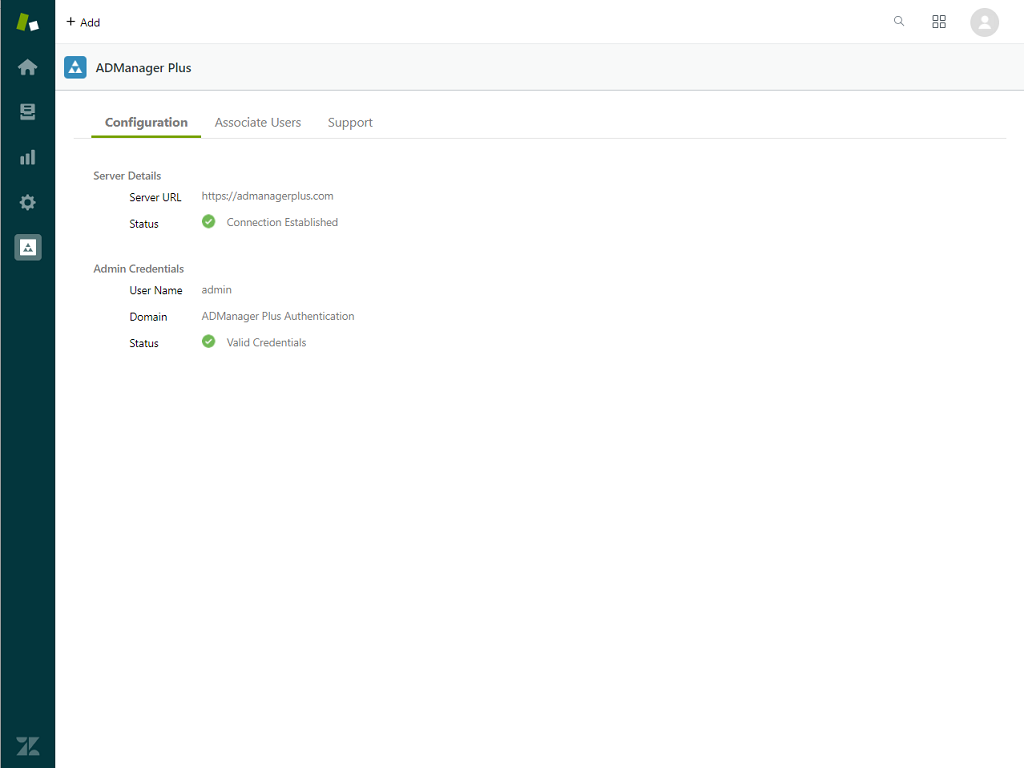The width and height of the screenshot is (1024, 768).
Task: Open the Reporting bar chart icon
Action: (27, 157)
